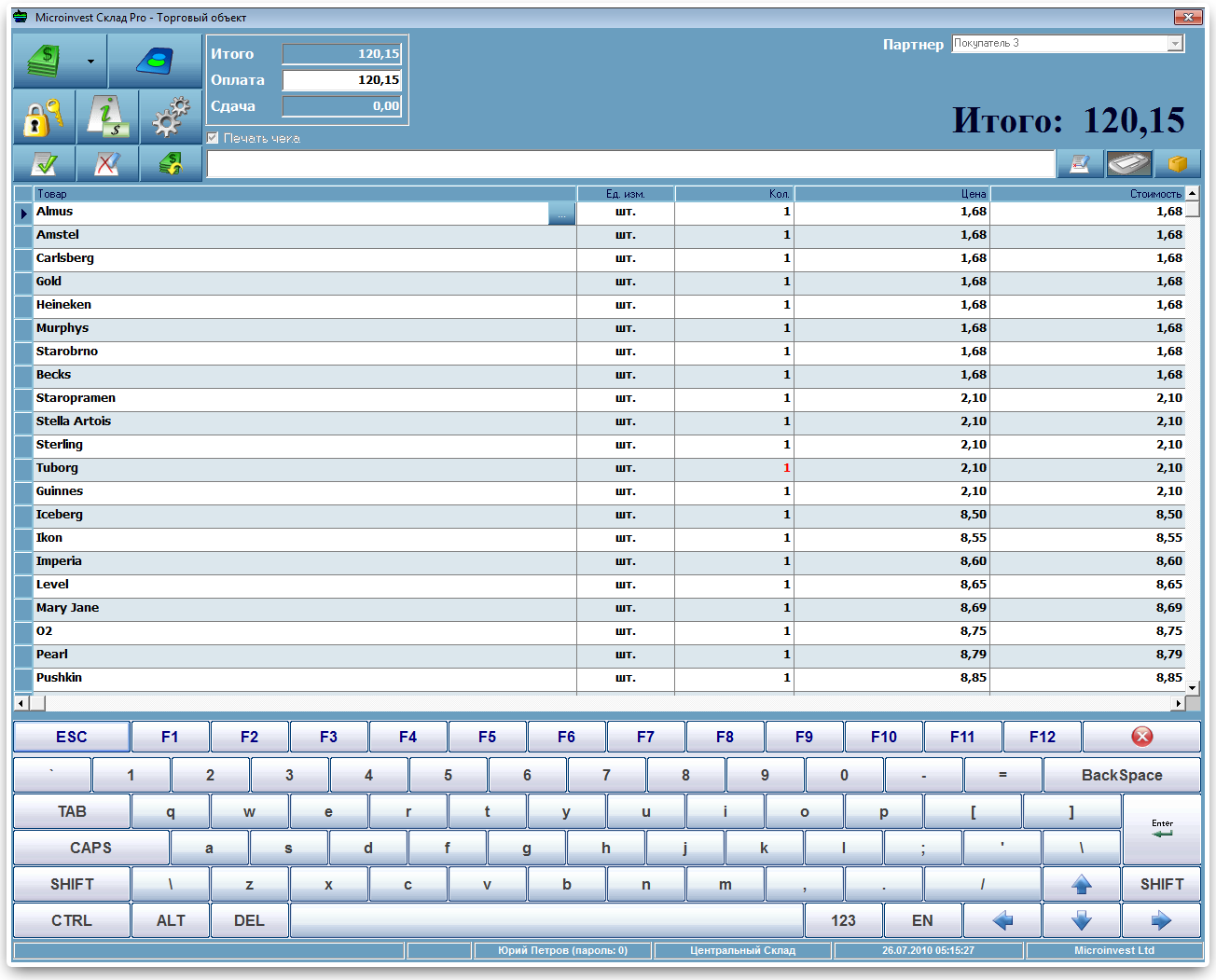Click the Стоимость column header

pyautogui.click(x=1087, y=194)
